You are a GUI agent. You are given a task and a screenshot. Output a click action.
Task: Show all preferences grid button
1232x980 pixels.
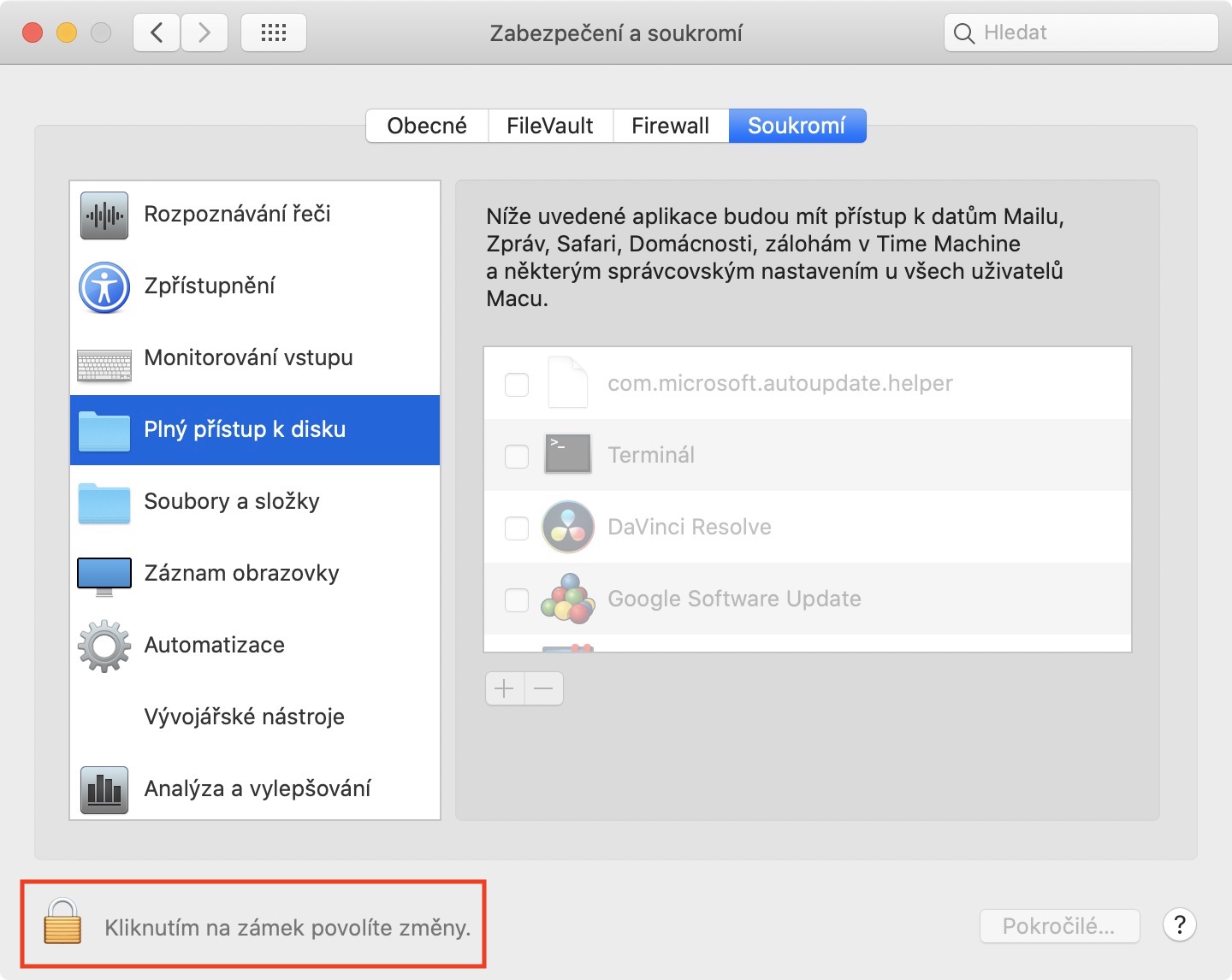point(274,33)
